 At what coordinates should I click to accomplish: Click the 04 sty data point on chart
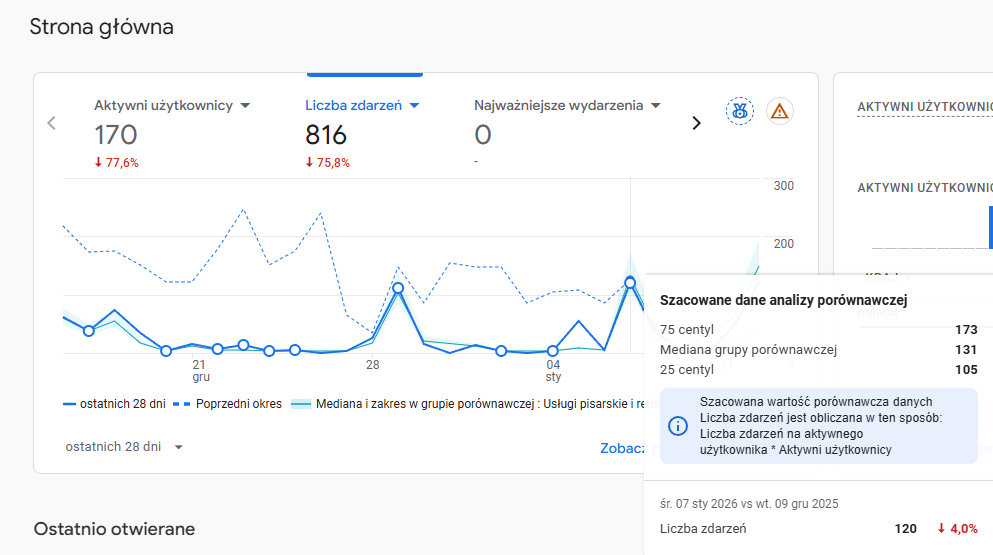pos(553,350)
